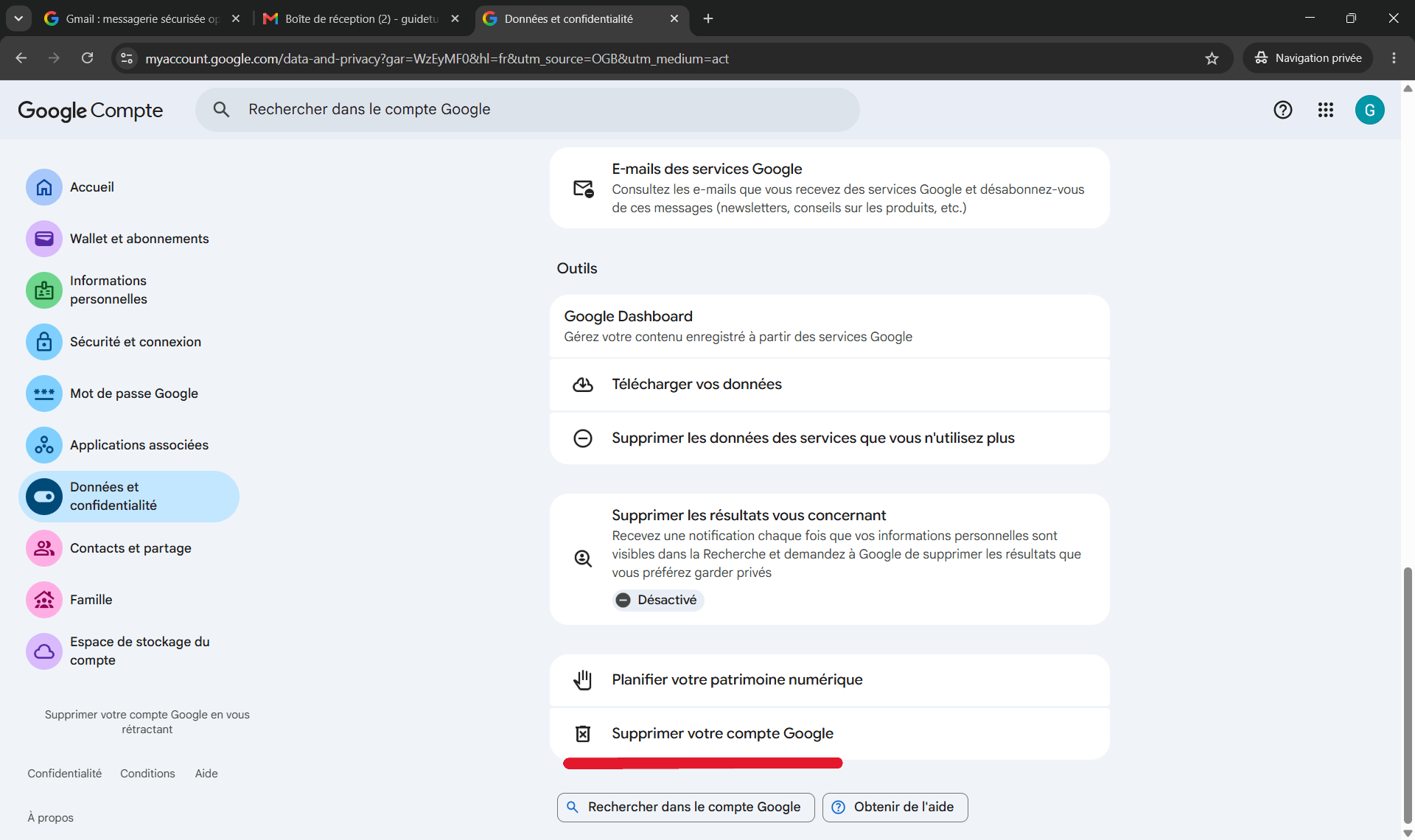Click the Navigation privée indicator
The width and height of the screenshot is (1415, 840).
pyautogui.click(x=1307, y=58)
